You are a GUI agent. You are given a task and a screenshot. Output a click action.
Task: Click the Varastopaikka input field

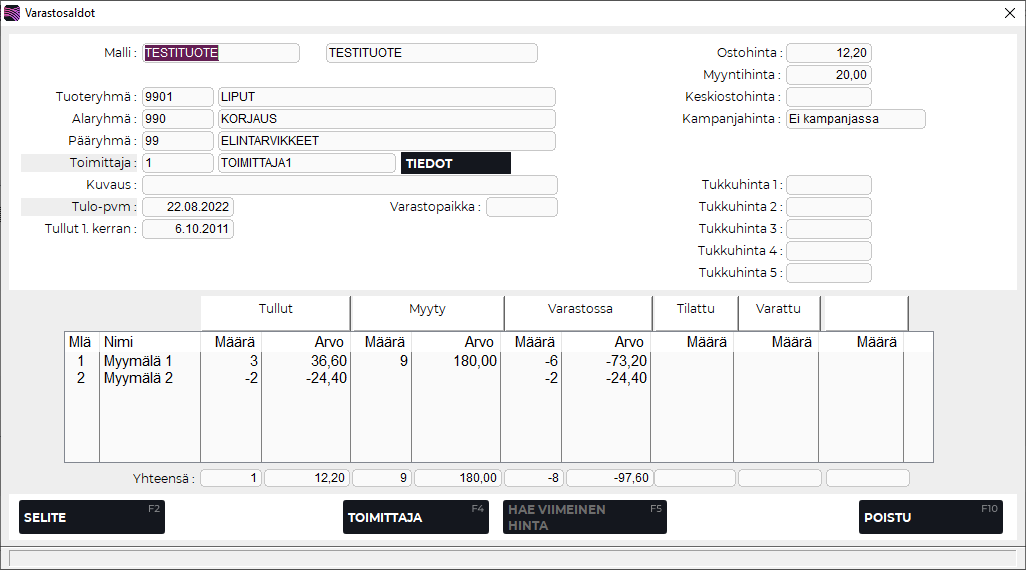[x=521, y=207]
